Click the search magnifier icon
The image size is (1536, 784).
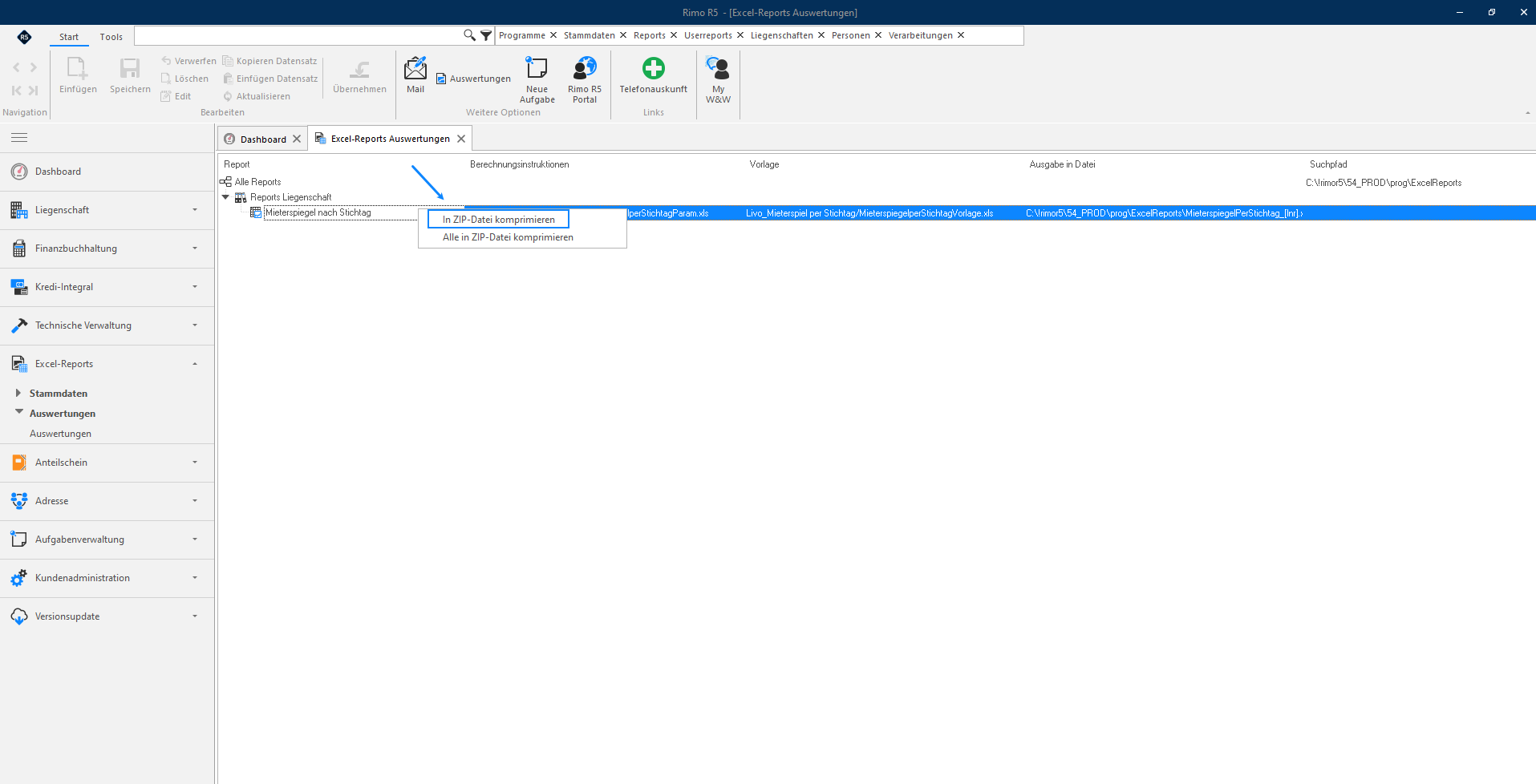click(x=469, y=35)
